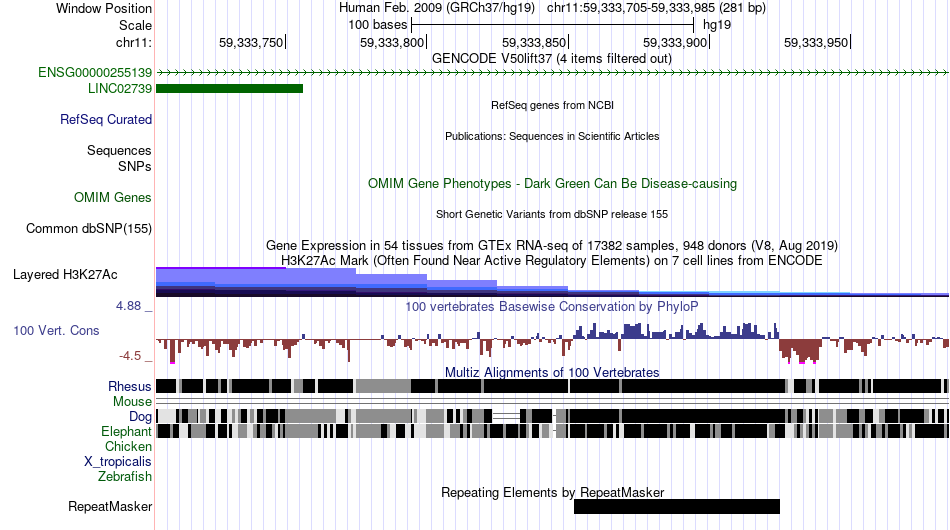Click the 59,333,750 ruler position
This screenshot has height=530, width=950.
tap(252, 42)
